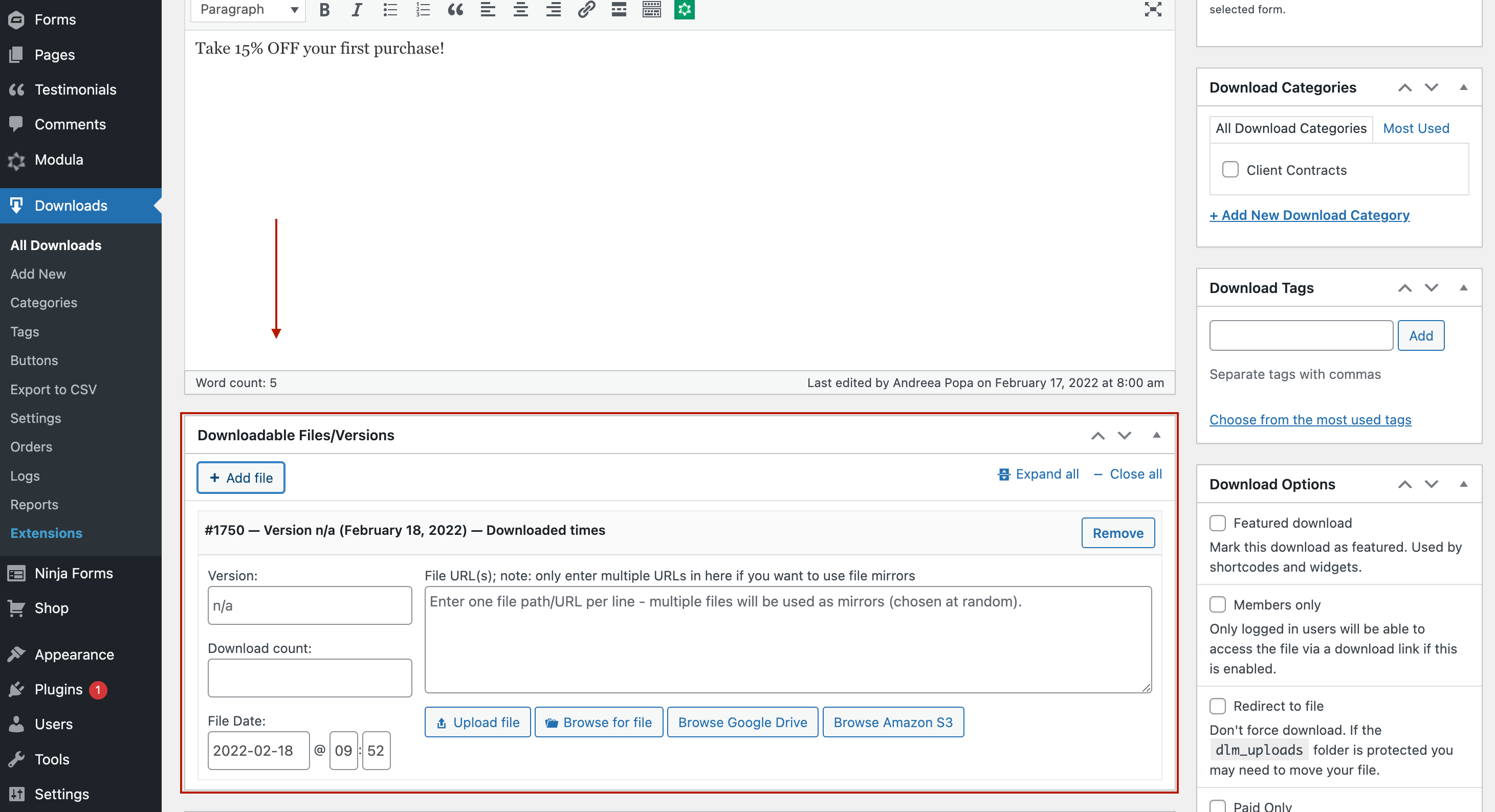Screen dimensions: 1495x812
Task: Select Downloads from the sidebar menu
Action: pos(71,205)
